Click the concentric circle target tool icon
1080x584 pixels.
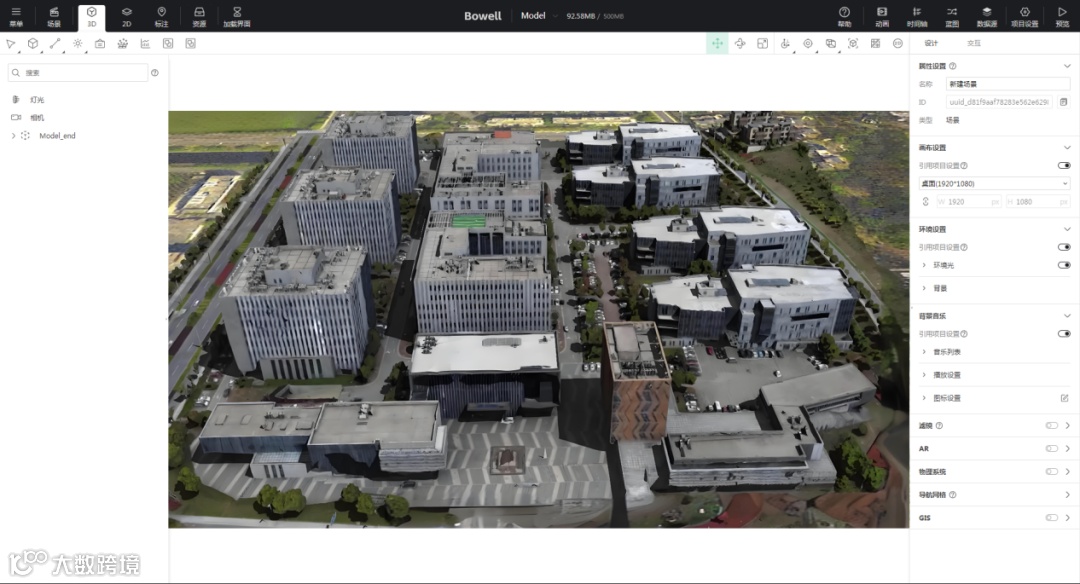click(808, 43)
